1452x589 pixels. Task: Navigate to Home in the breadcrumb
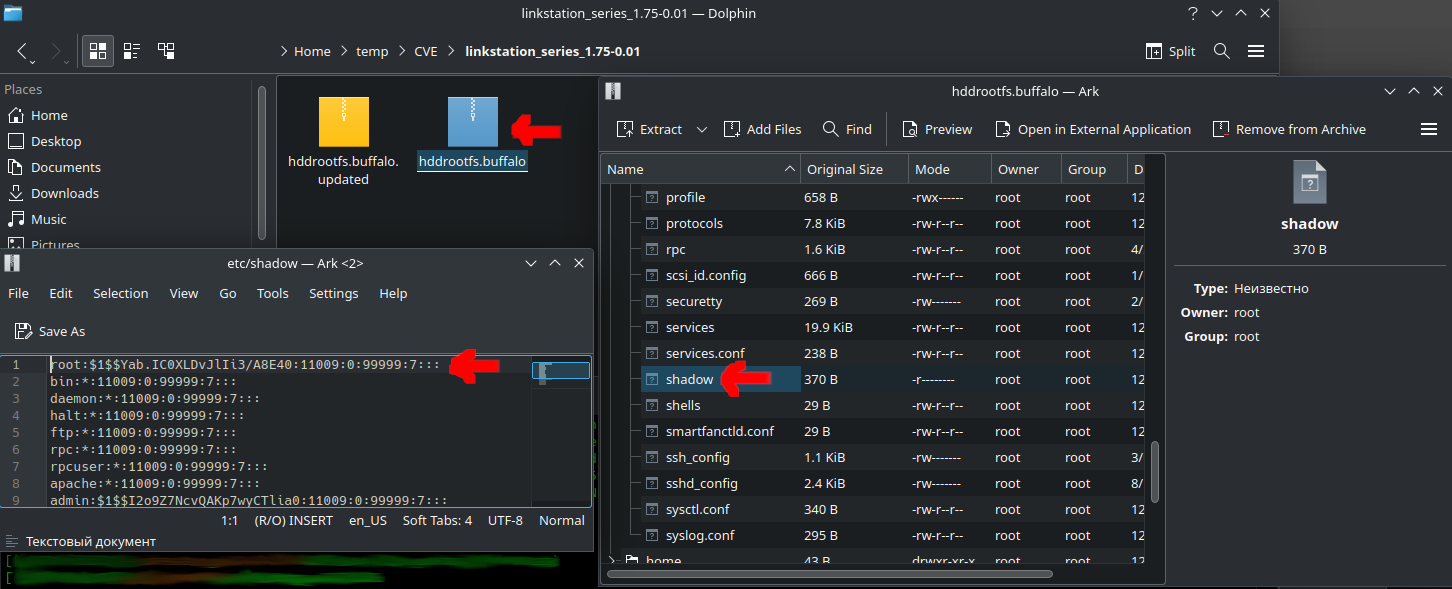point(312,51)
